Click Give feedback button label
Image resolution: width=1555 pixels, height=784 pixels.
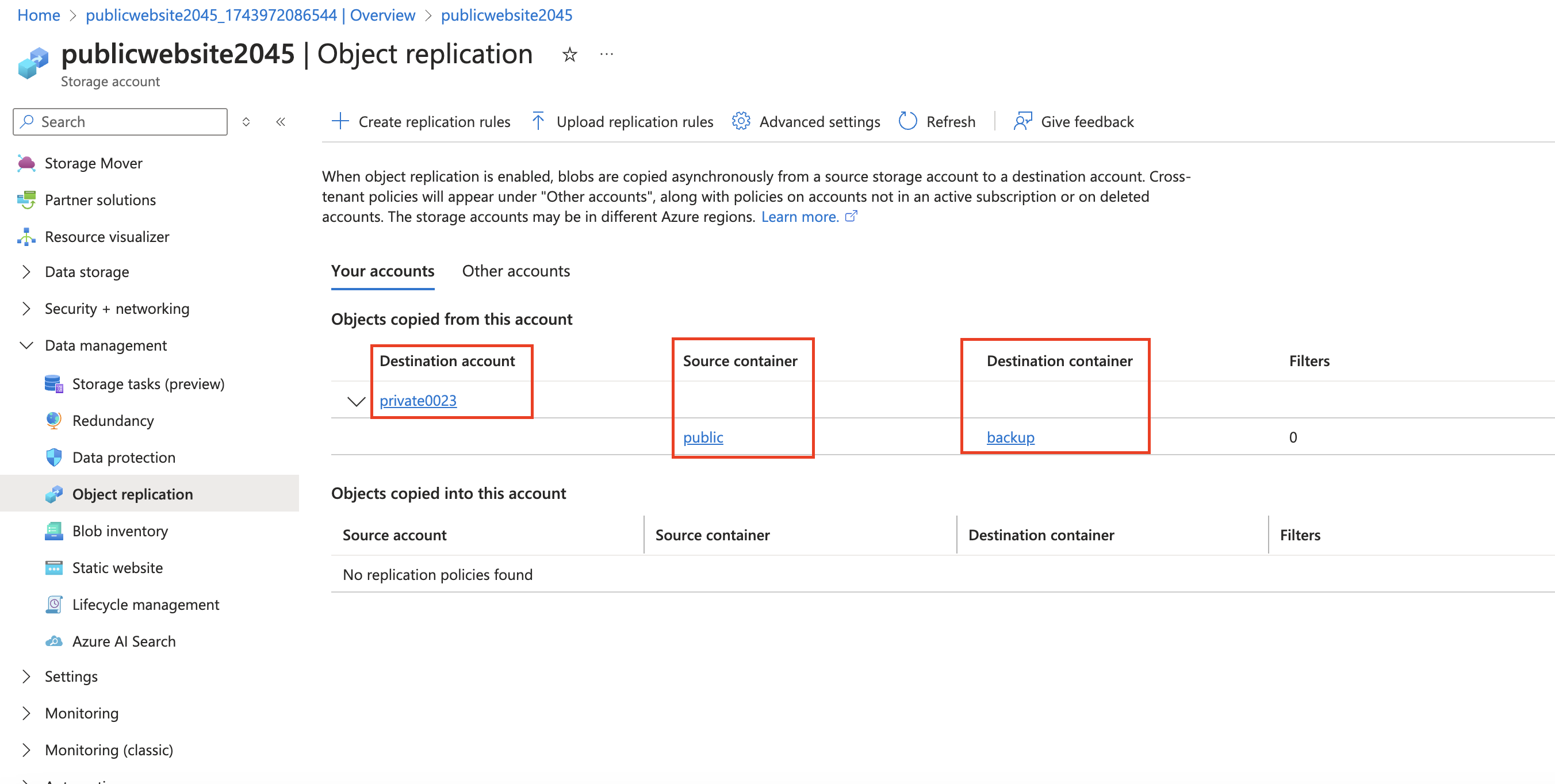pyautogui.click(x=1087, y=121)
